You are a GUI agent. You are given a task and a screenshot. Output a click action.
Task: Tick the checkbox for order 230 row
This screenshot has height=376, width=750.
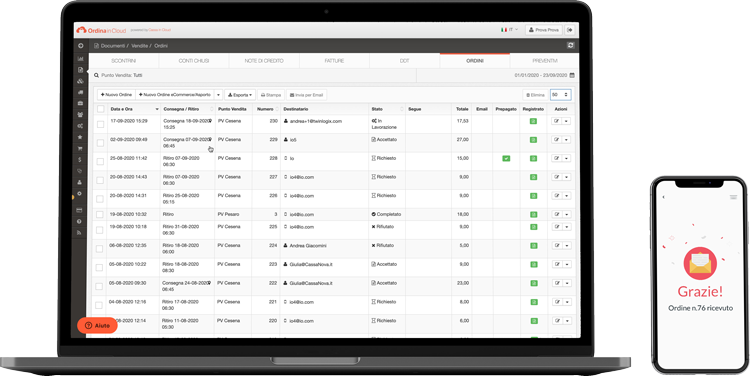(100, 124)
